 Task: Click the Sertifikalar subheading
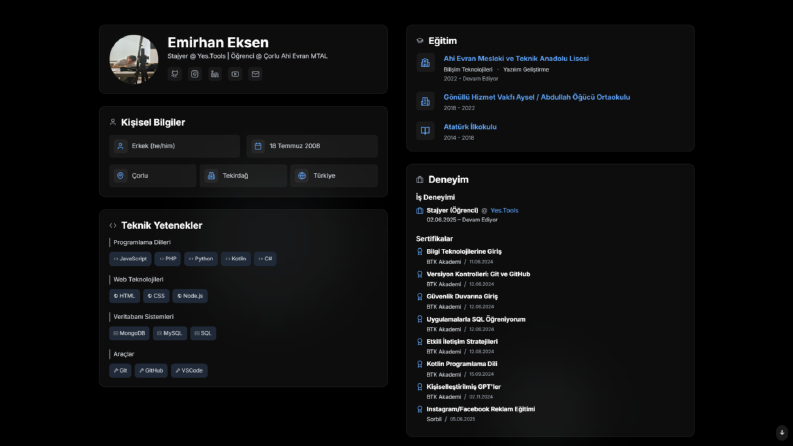(434, 239)
